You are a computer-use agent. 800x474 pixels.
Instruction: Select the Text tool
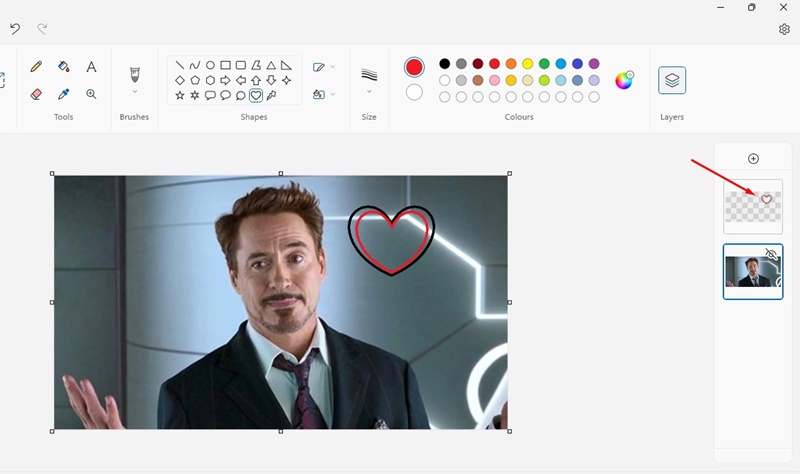click(91, 66)
